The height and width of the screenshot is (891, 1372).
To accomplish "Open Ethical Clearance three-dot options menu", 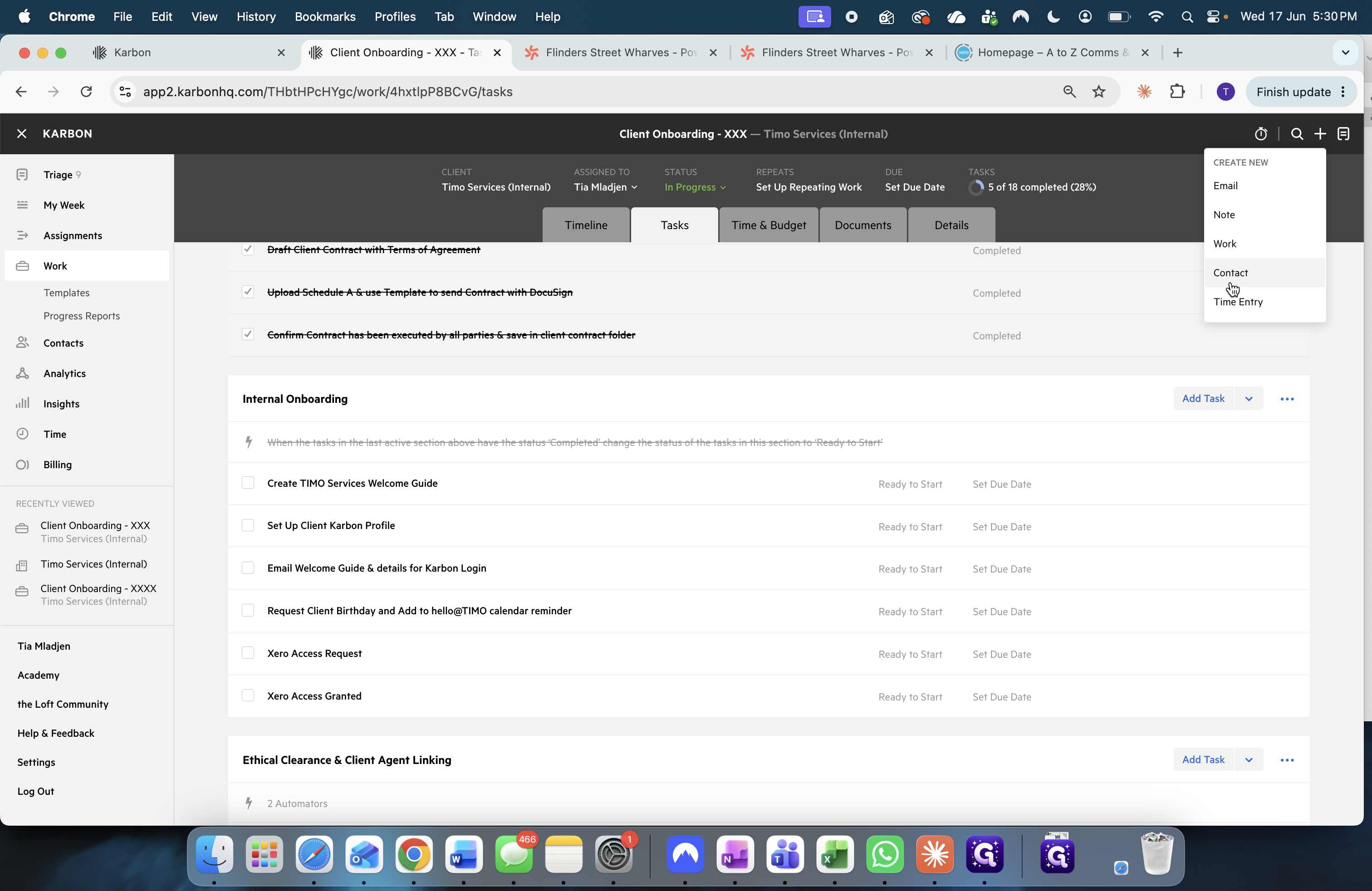I will tap(1287, 760).
